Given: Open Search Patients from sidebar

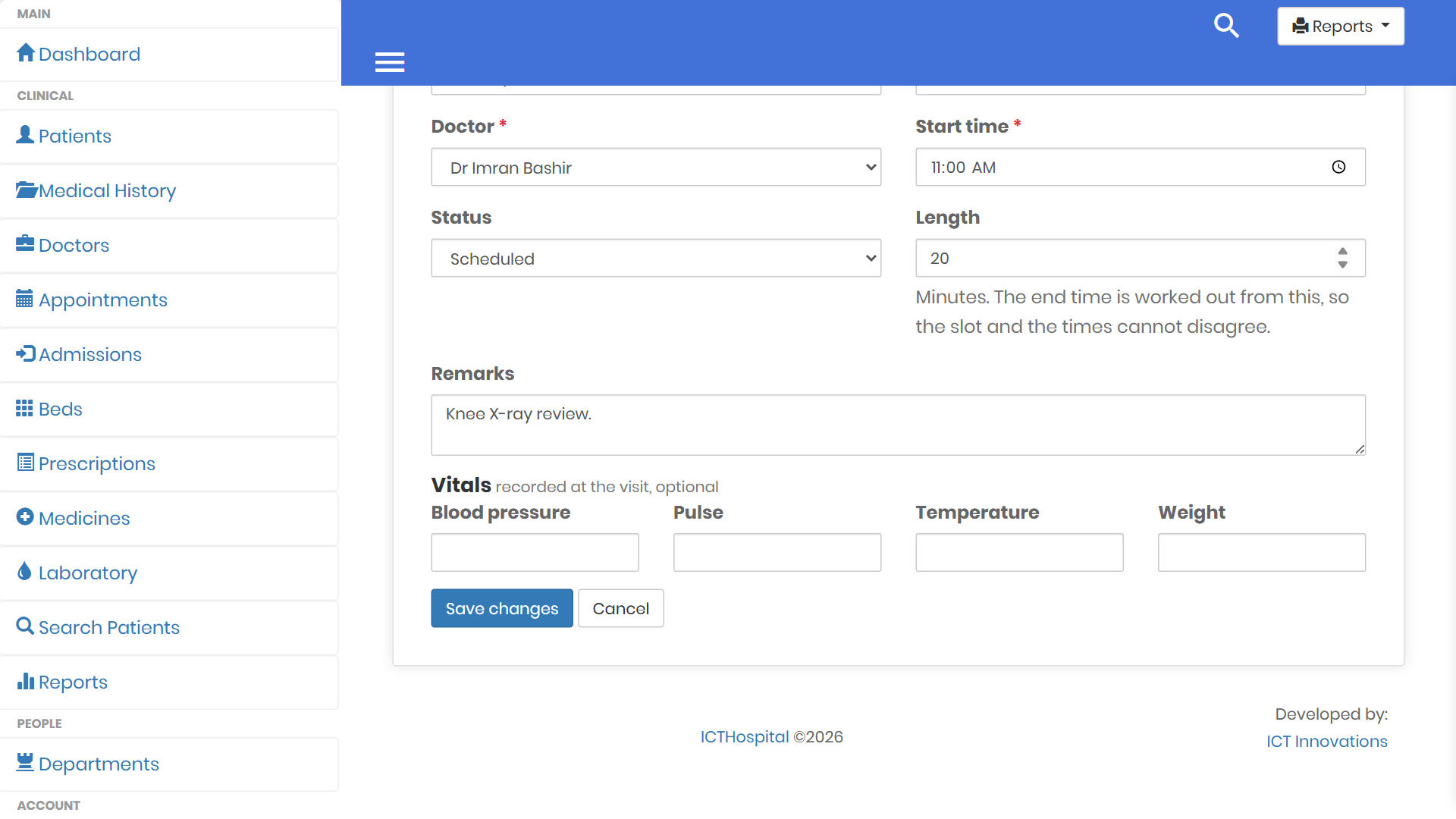Looking at the screenshot, I should 170,628.
